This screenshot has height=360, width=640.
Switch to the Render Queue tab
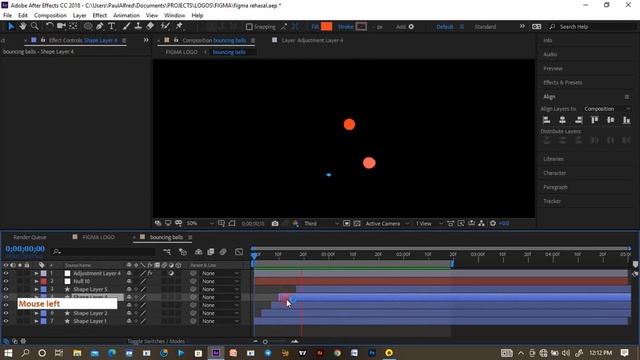point(30,237)
